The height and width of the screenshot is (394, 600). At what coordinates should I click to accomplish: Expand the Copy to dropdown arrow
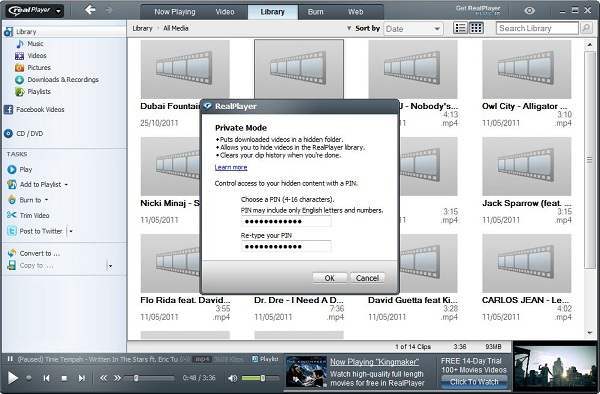point(110,265)
